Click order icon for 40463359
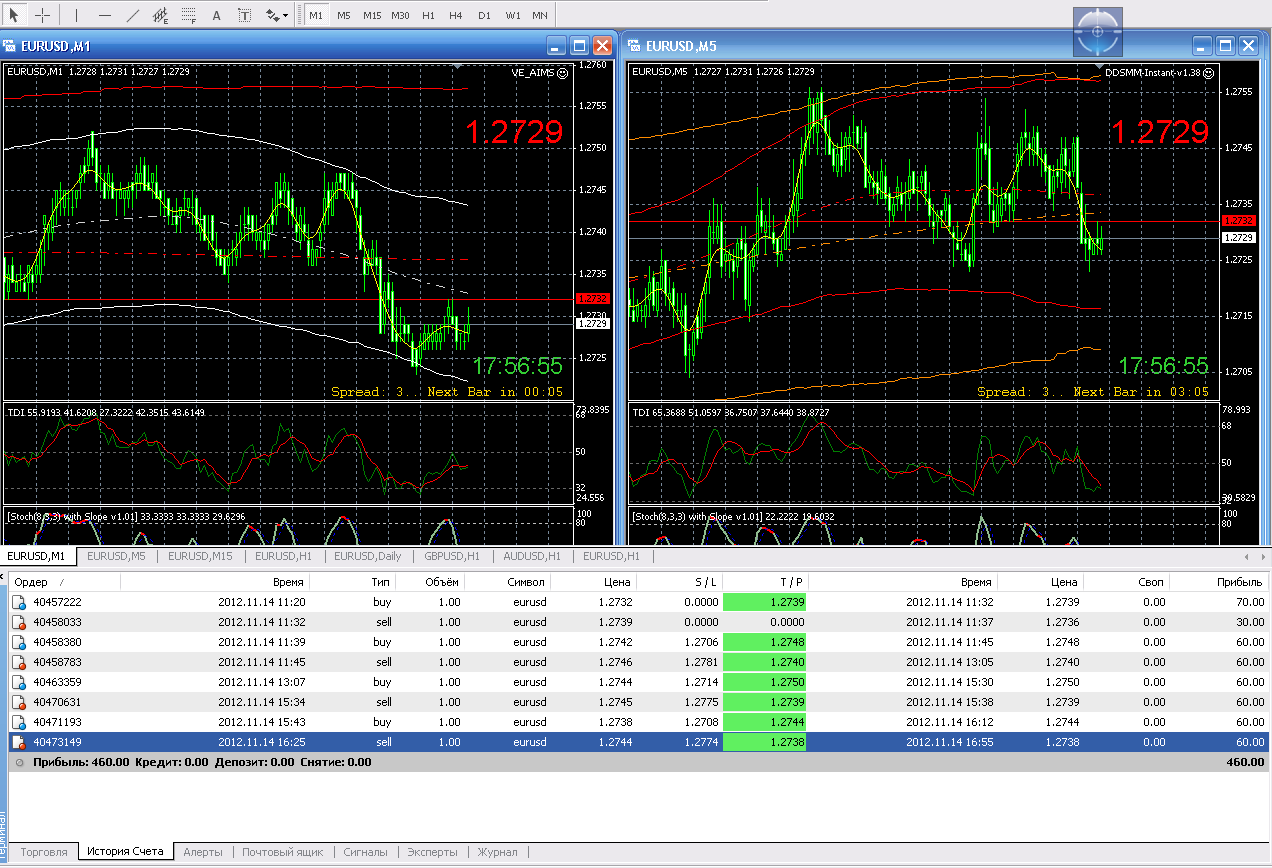The height and width of the screenshot is (868, 1272). tap(19, 683)
